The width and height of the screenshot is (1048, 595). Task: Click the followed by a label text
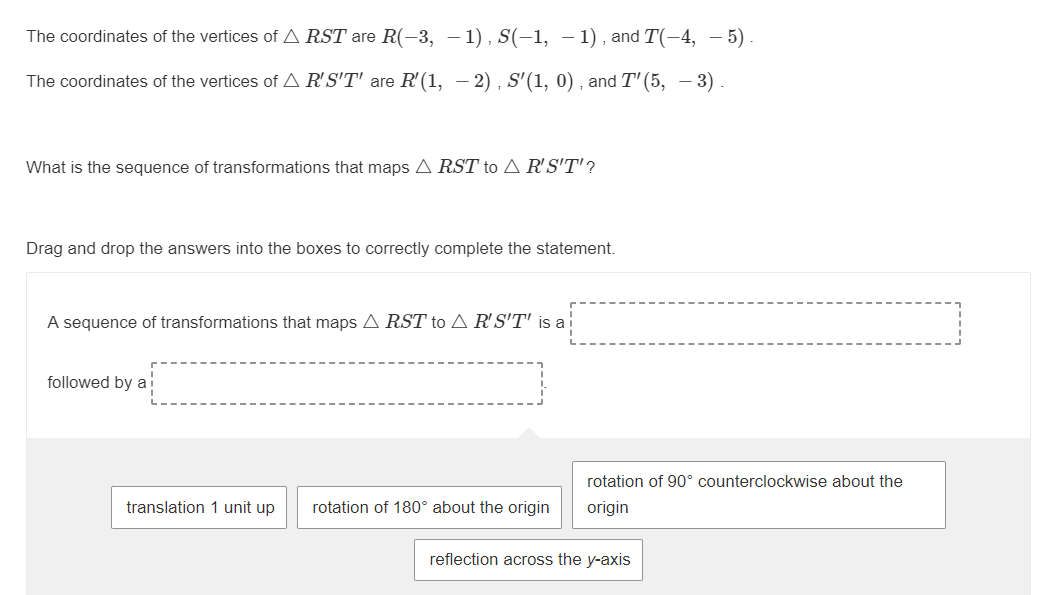98,382
